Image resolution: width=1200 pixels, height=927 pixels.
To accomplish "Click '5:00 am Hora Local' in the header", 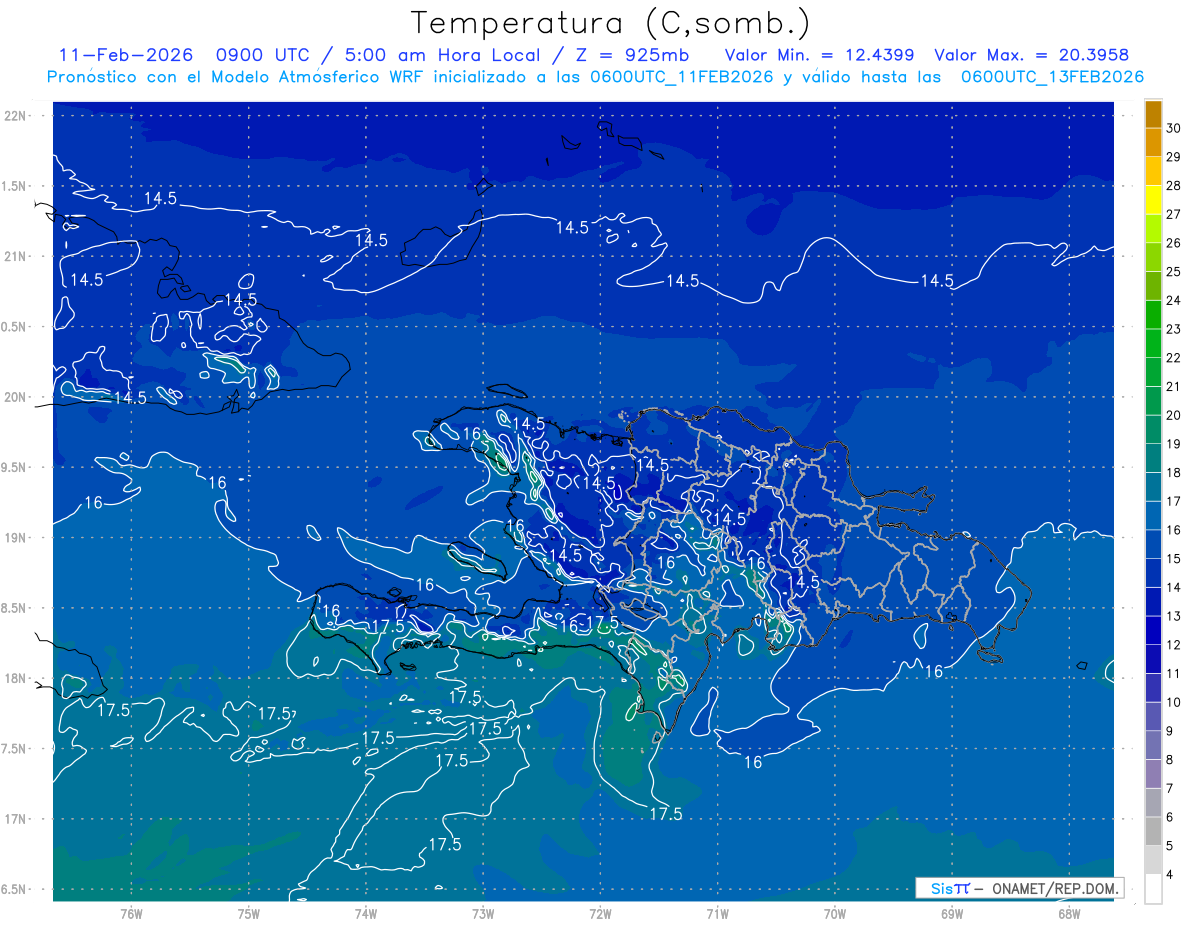I will point(443,55).
